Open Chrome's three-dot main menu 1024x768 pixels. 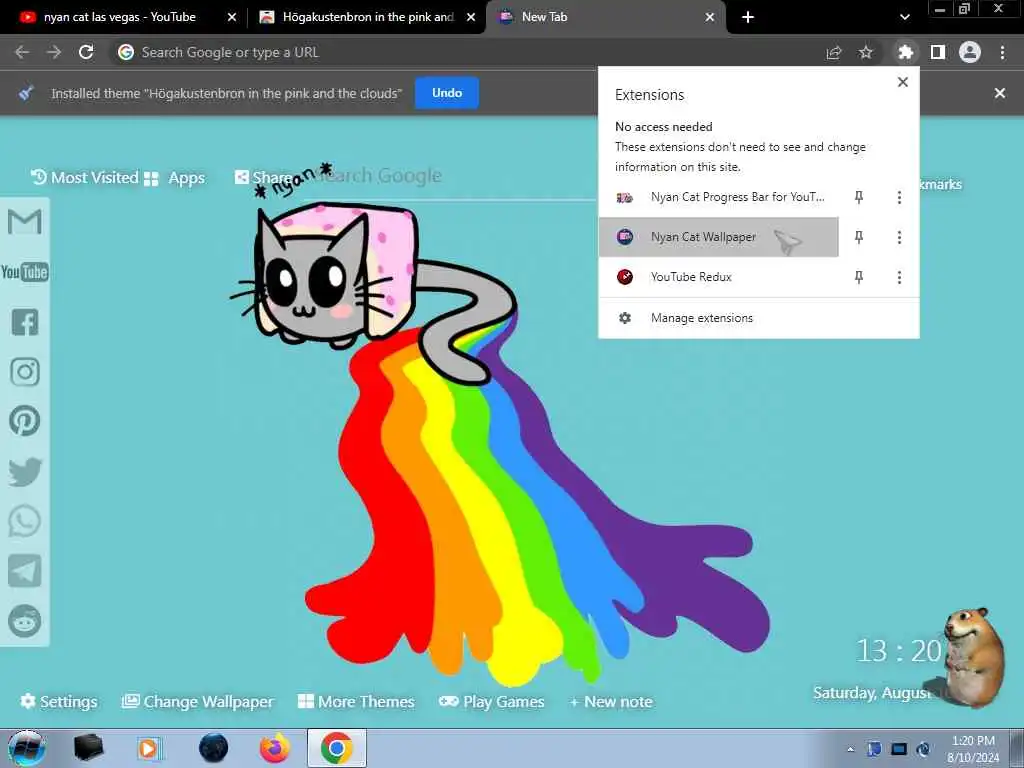(x=1002, y=52)
